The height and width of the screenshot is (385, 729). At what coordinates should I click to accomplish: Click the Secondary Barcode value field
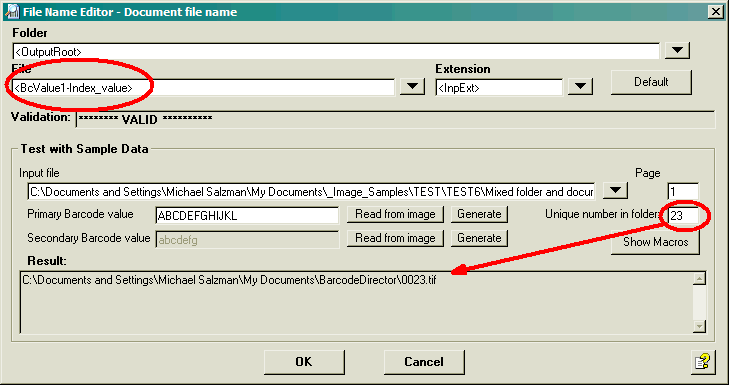[247, 239]
